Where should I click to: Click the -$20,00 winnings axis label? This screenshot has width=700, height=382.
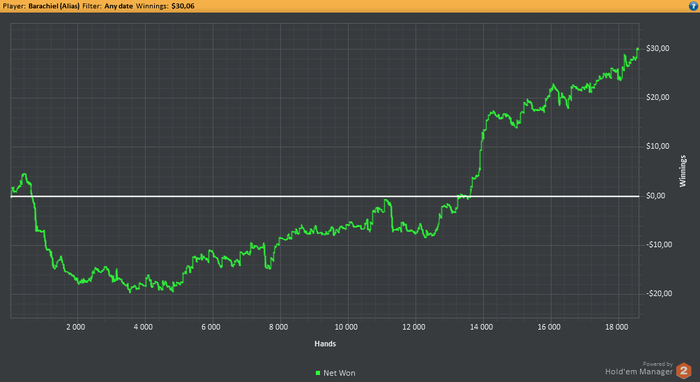(659, 294)
